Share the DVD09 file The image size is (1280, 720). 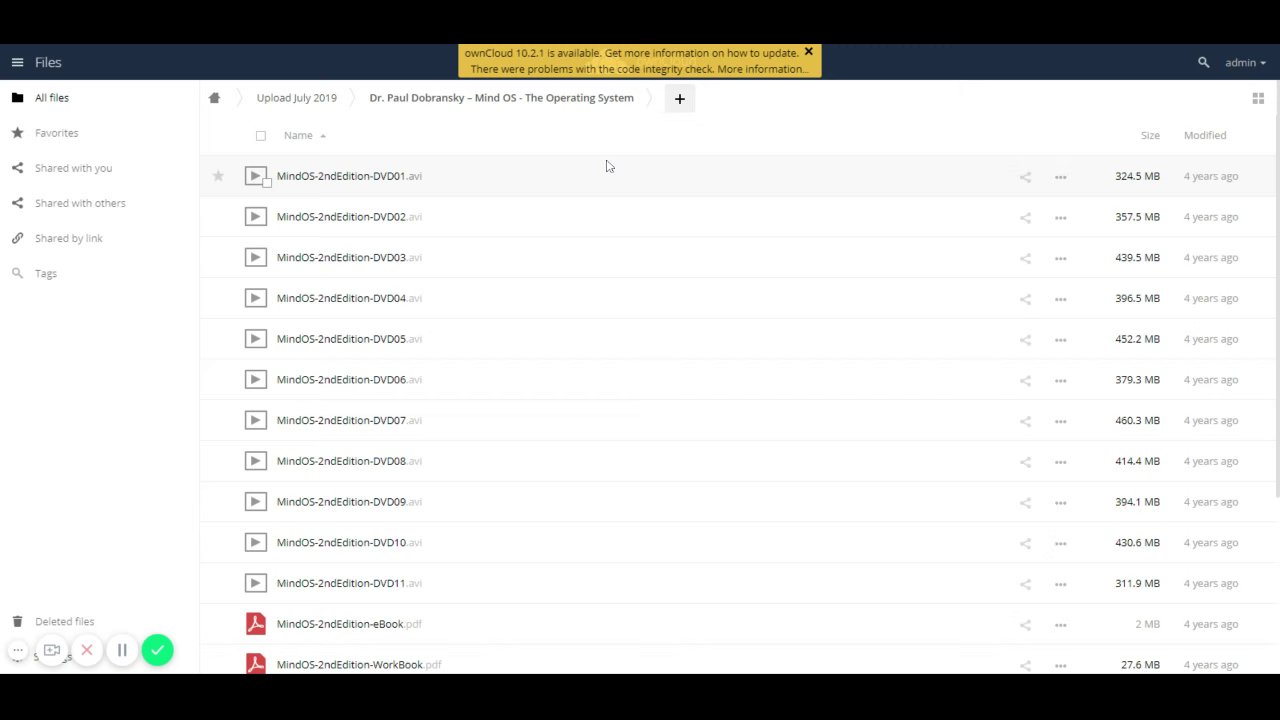(x=1025, y=503)
